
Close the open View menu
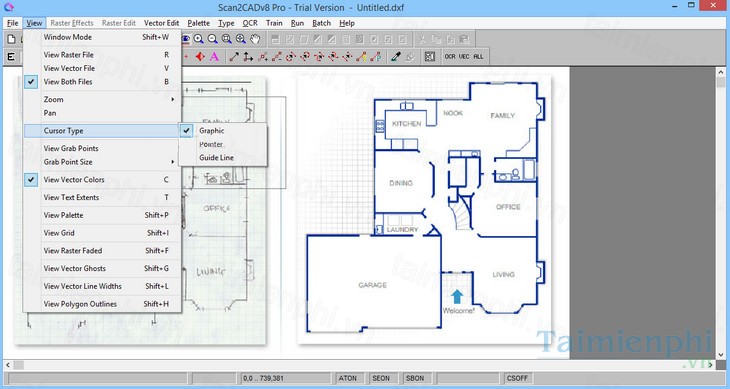coord(34,23)
